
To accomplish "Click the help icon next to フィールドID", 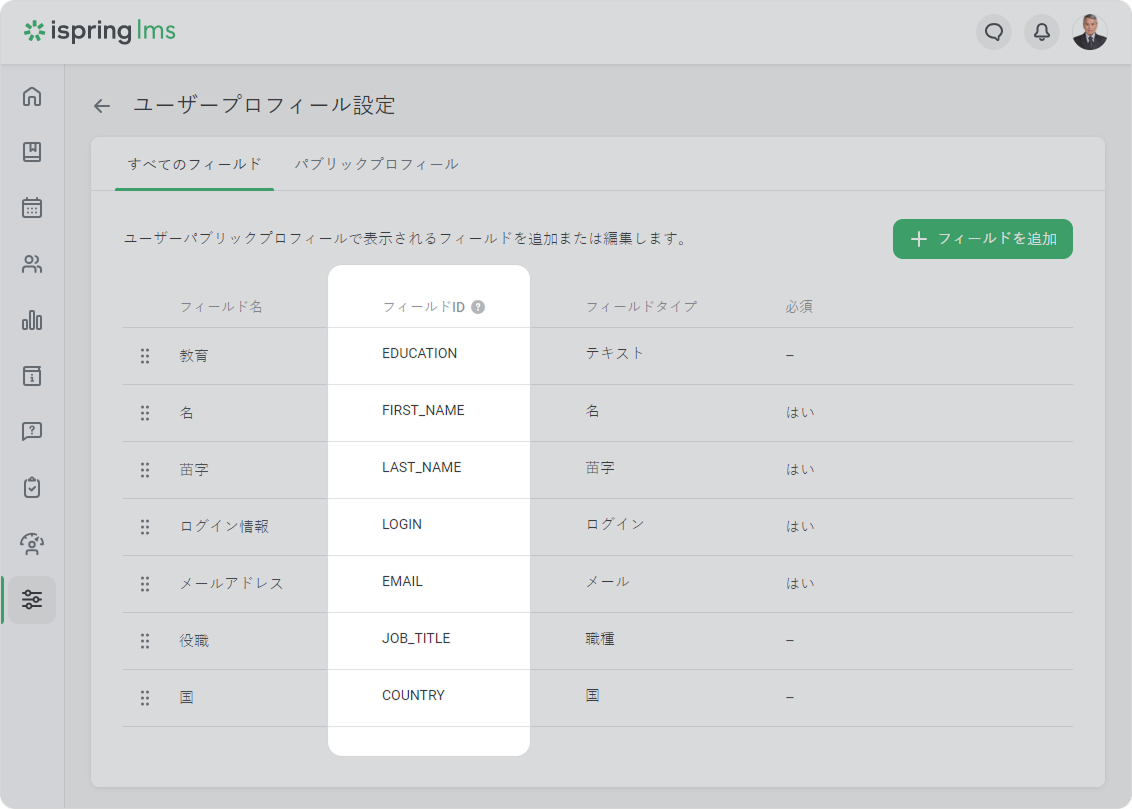I will pos(478,307).
